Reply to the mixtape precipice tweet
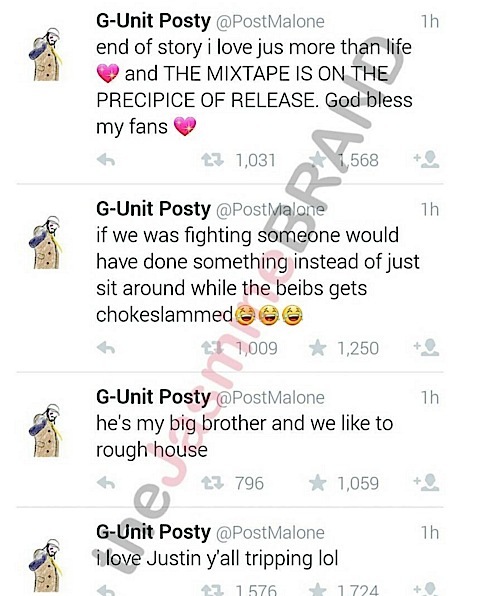The height and width of the screenshot is (596, 494). pyautogui.click(x=106, y=160)
